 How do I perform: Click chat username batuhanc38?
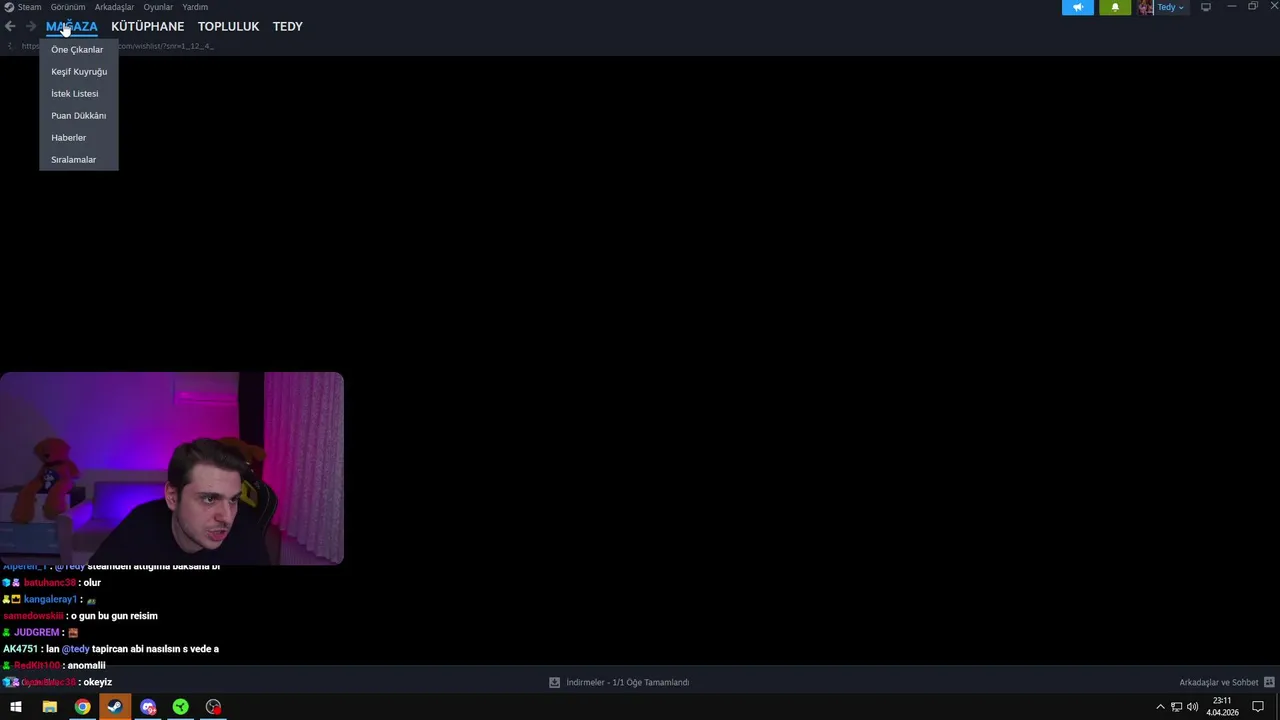coord(50,582)
